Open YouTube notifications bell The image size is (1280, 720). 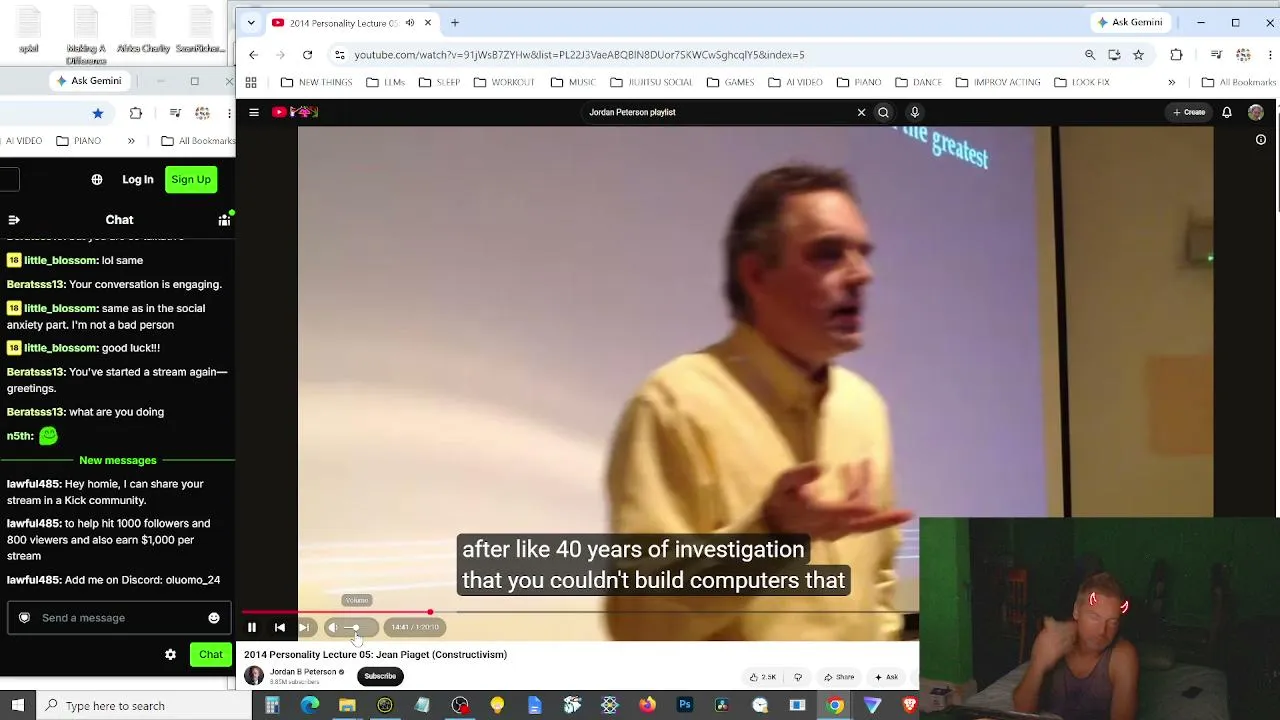pos(1227,112)
